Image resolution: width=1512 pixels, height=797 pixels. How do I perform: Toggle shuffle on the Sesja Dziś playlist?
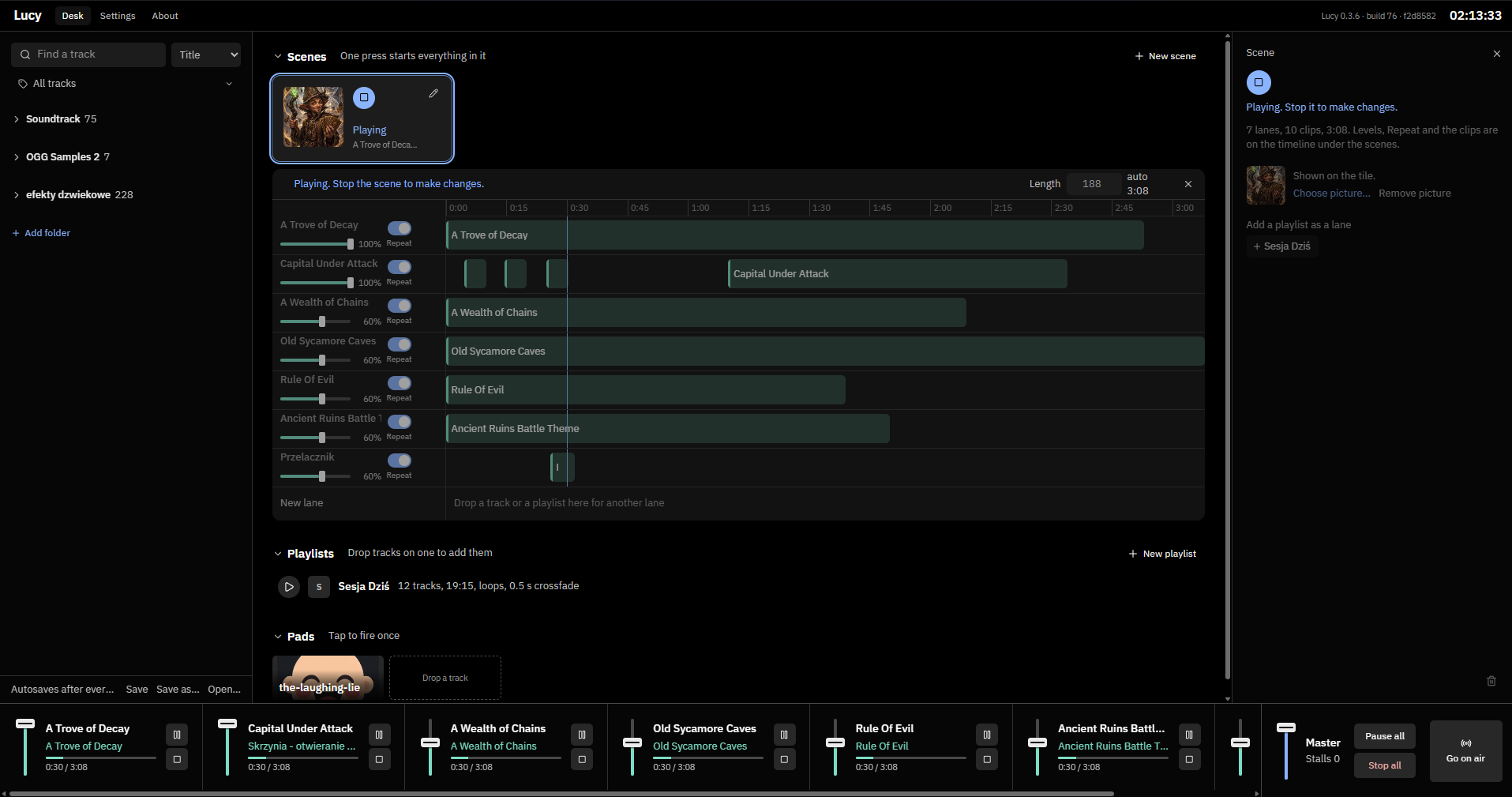319,587
